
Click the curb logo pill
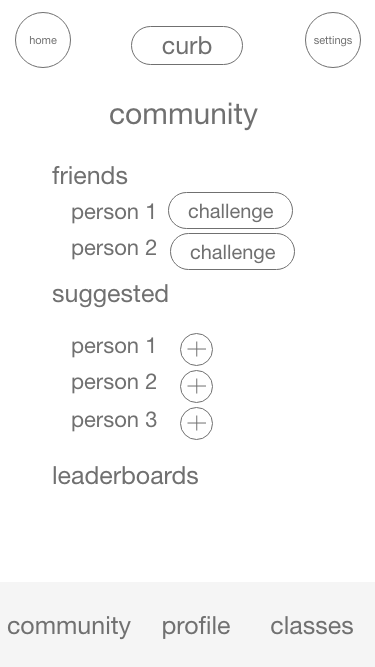click(187, 46)
